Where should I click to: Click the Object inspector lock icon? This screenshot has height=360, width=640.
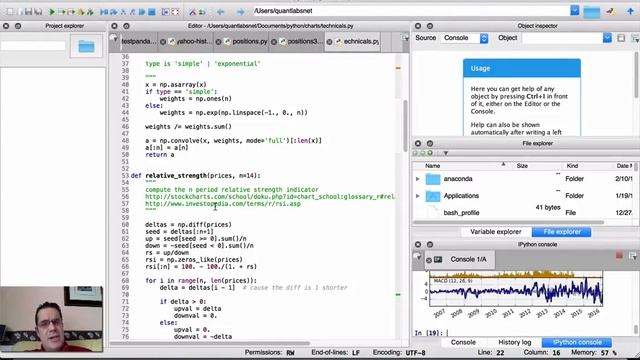click(621, 38)
